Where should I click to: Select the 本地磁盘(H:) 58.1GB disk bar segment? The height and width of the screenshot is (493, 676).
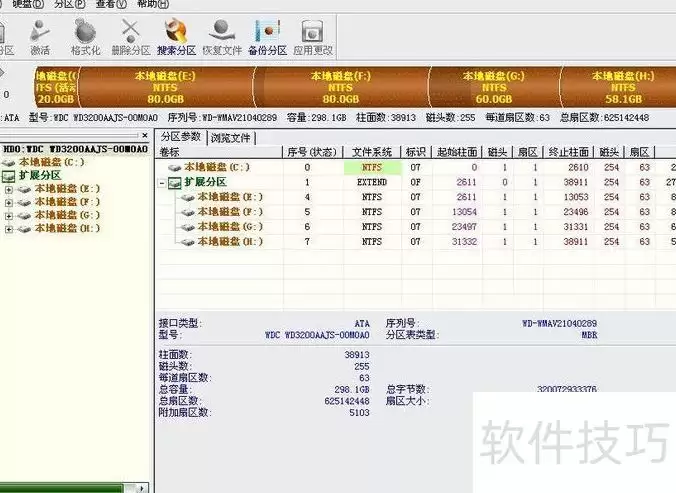tap(619, 87)
